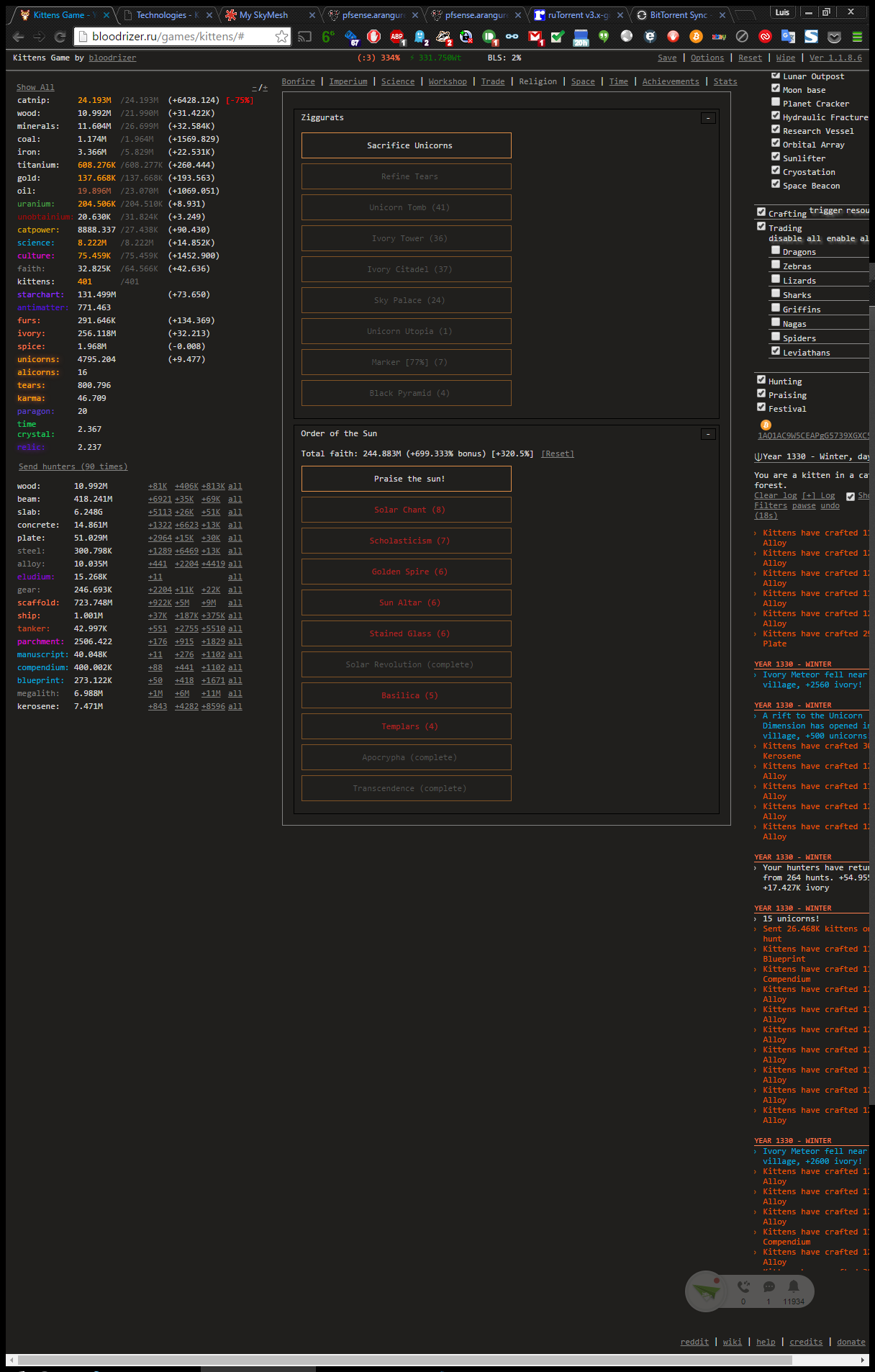Screen dimensions: 875x1372
Task: Toggle resource list with -/+ control
Action: point(260,87)
